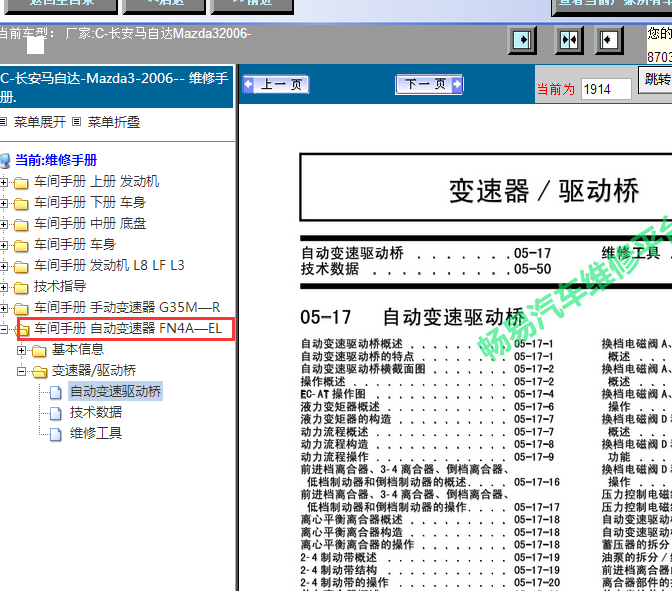672x591 pixels.
Task: Open folder icon of 车间手册 中册 底盘
Action: pos(21,225)
